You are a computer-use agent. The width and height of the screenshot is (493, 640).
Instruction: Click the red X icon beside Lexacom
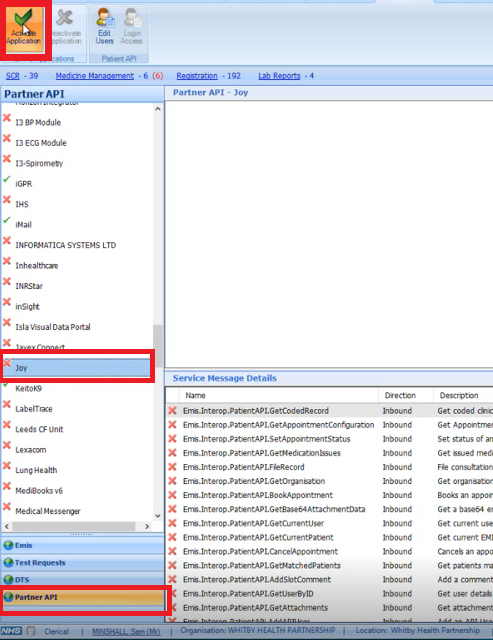point(7,445)
